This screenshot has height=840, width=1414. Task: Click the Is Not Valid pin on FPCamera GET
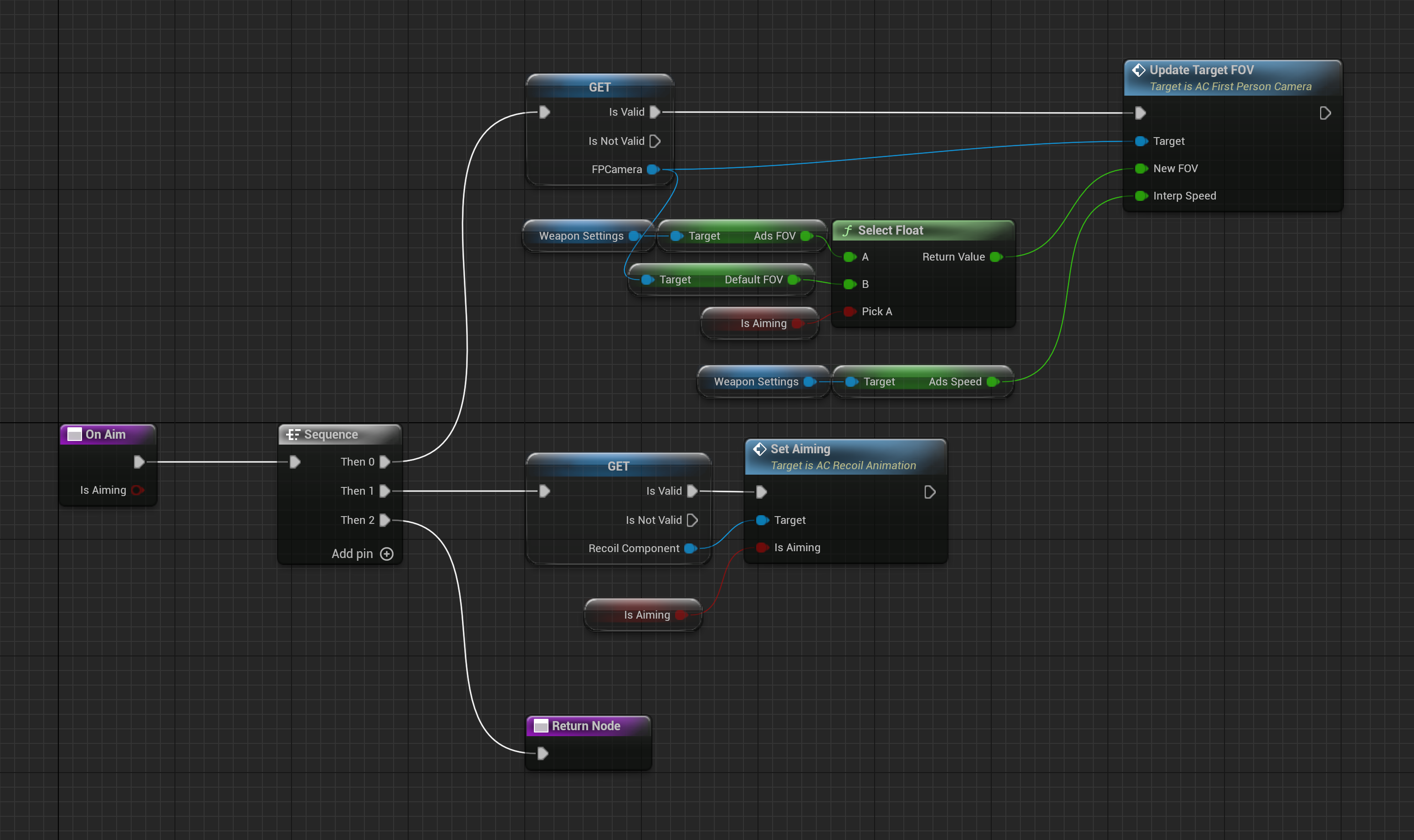(655, 141)
